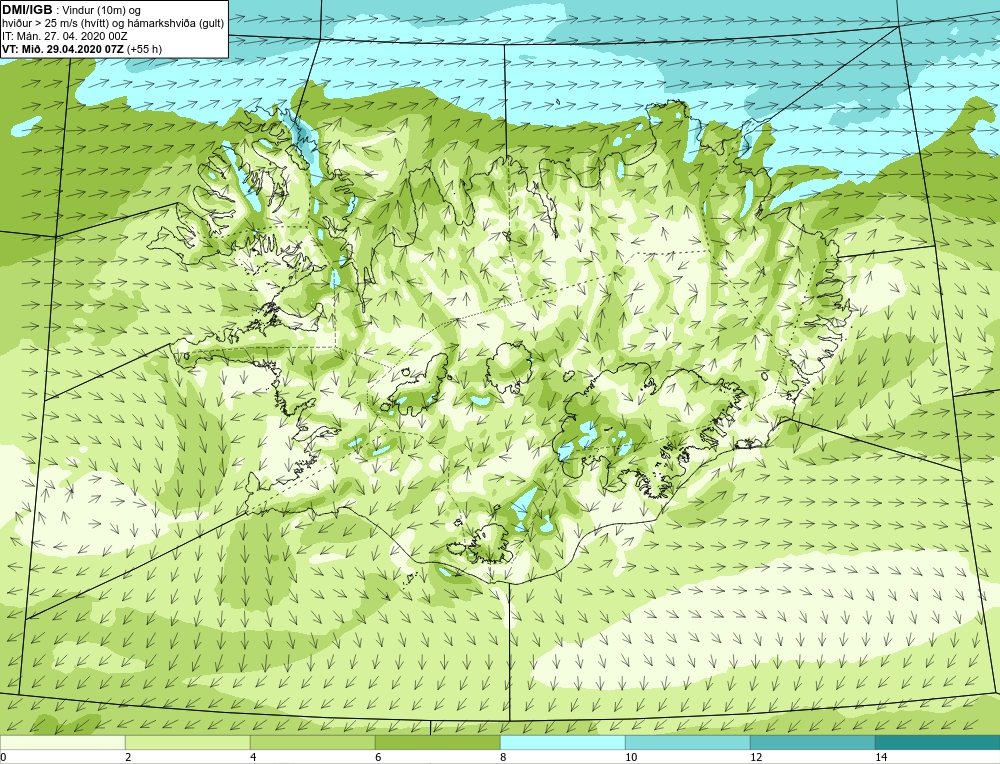The width and height of the screenshot is (1000, 764).
Task: Click the 'hviður > 25 m/s (hvítt)' line
Action: 57,24
